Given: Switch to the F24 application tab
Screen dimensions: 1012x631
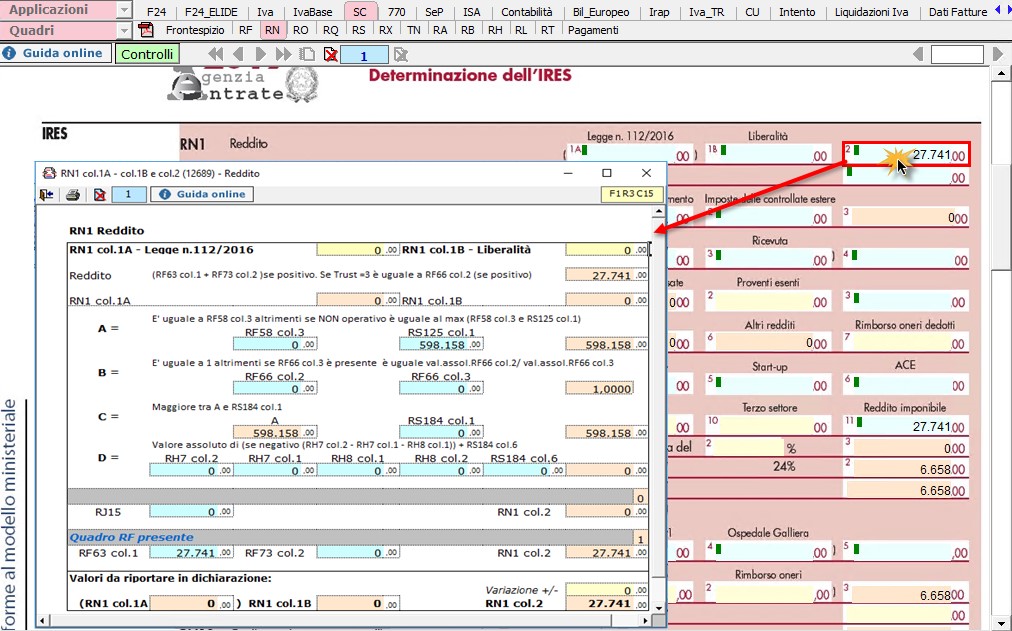Looking at the screenshot, I should click(156, 12).
